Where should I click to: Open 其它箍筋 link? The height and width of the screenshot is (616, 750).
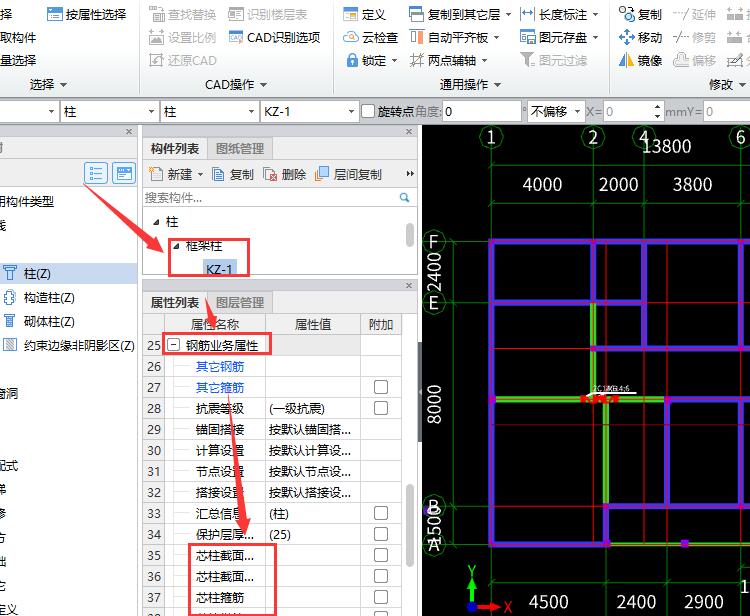pyautogui.click(x=220, y=387)
